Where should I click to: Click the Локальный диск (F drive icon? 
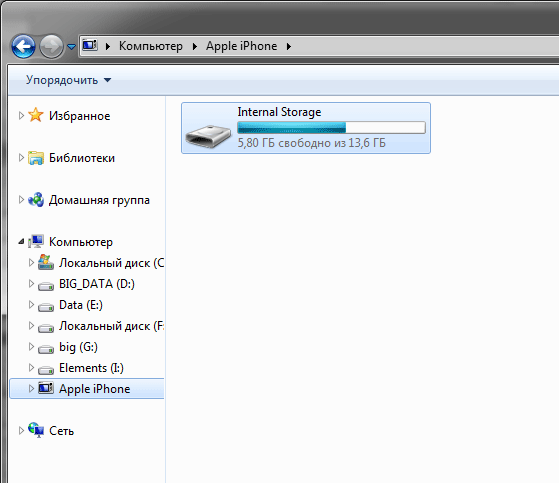46,327
